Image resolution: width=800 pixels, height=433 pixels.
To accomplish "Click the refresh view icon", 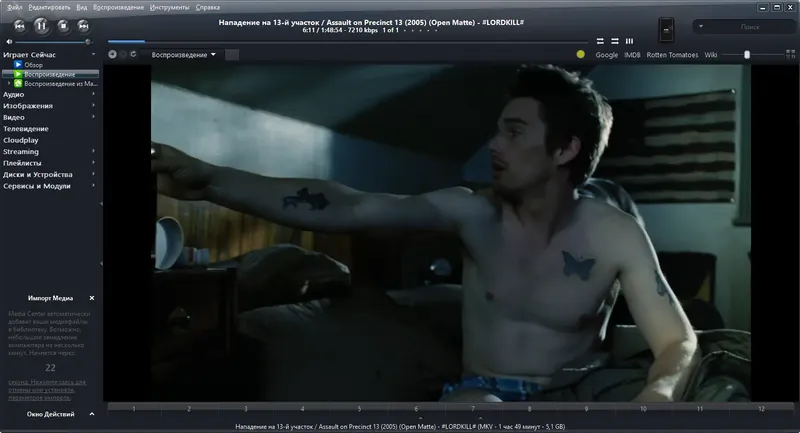I will (133, 54).
